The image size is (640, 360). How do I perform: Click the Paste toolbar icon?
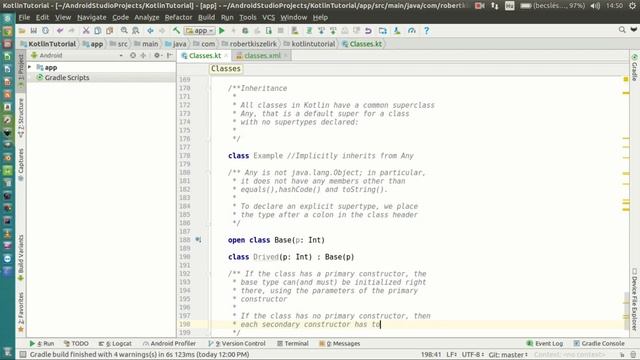109,31
